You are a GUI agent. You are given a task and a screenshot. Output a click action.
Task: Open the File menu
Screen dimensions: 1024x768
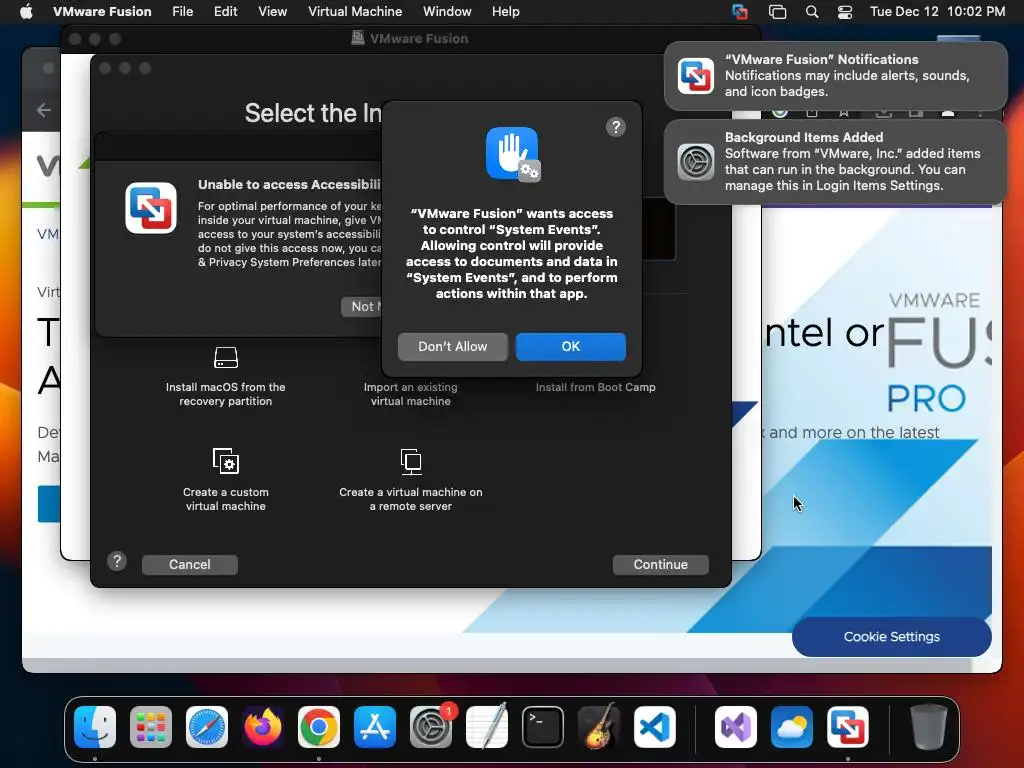(182, 11)
